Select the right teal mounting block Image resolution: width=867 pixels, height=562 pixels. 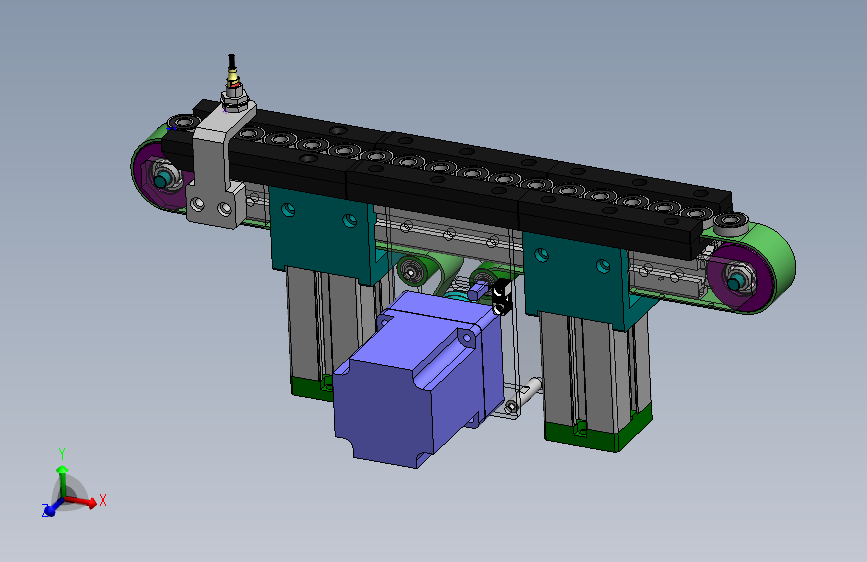tap(578, 279)
